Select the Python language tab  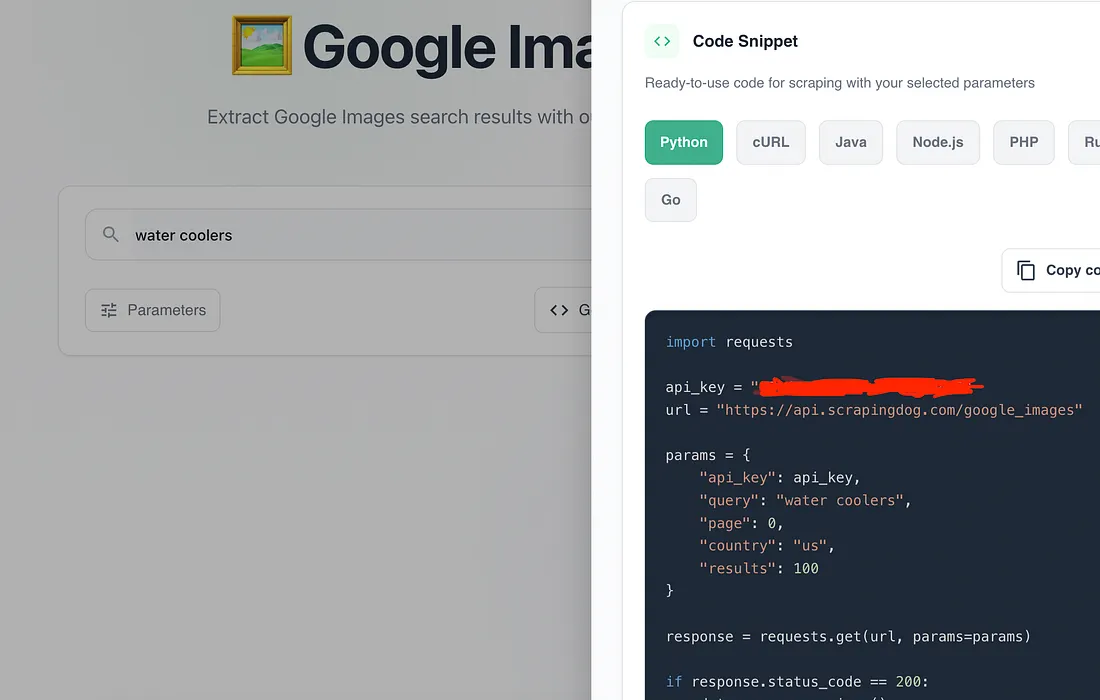(684, 142)
